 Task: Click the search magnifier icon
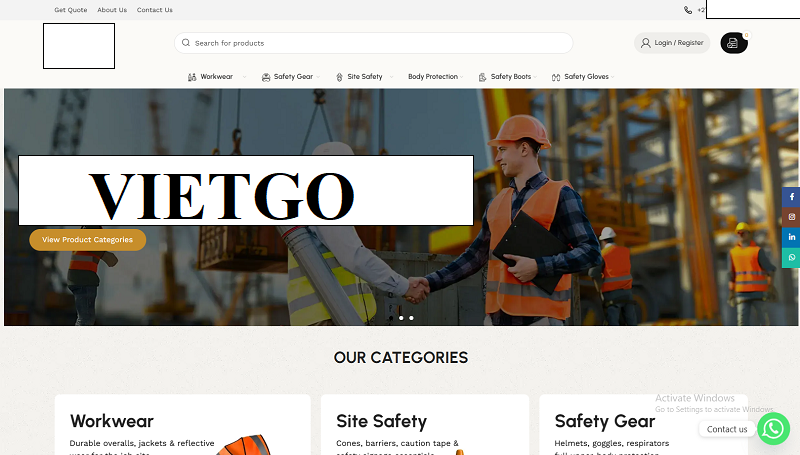pyautogui.click(x=186, y=43)
